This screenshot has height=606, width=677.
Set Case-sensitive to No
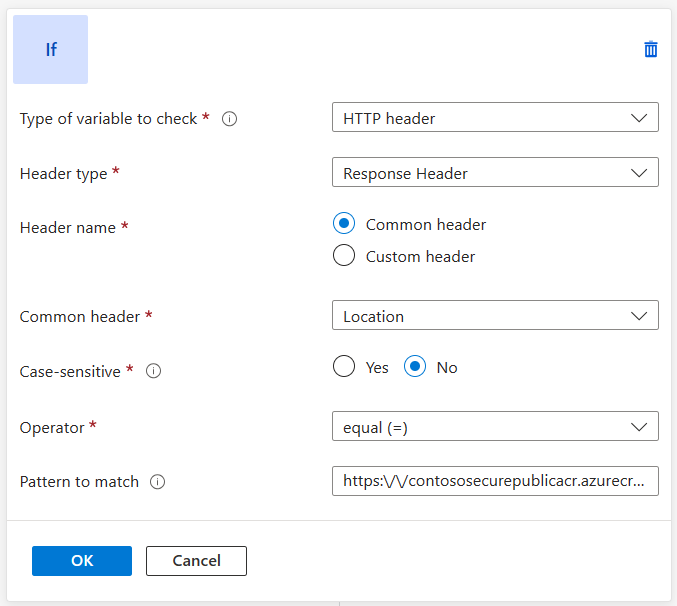coord(415,367)
